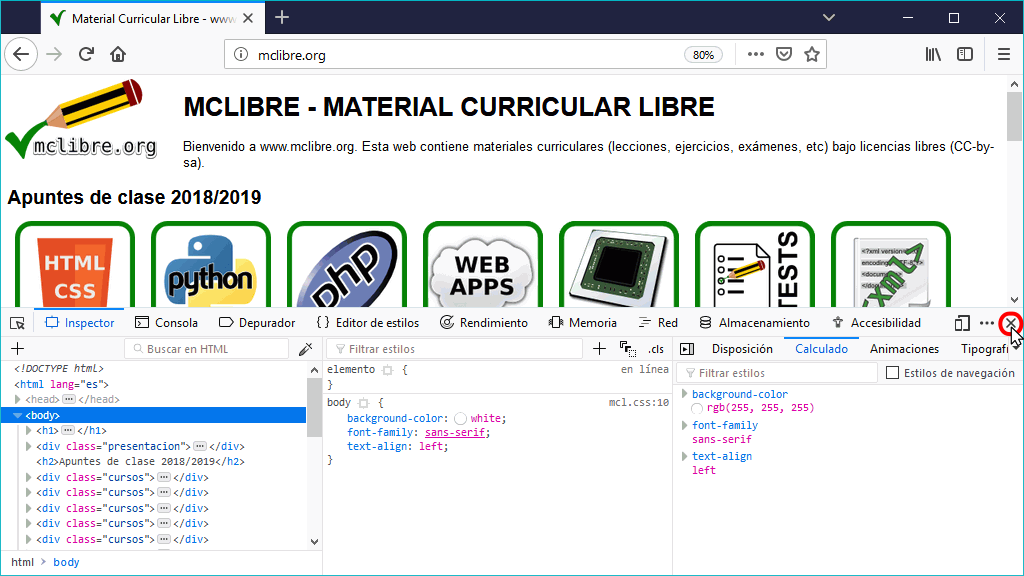Image resolution: width=1024 pixels, height=576 pixels.
Task: Switch to the Animaciones side tab
Action: pos(904,349)
